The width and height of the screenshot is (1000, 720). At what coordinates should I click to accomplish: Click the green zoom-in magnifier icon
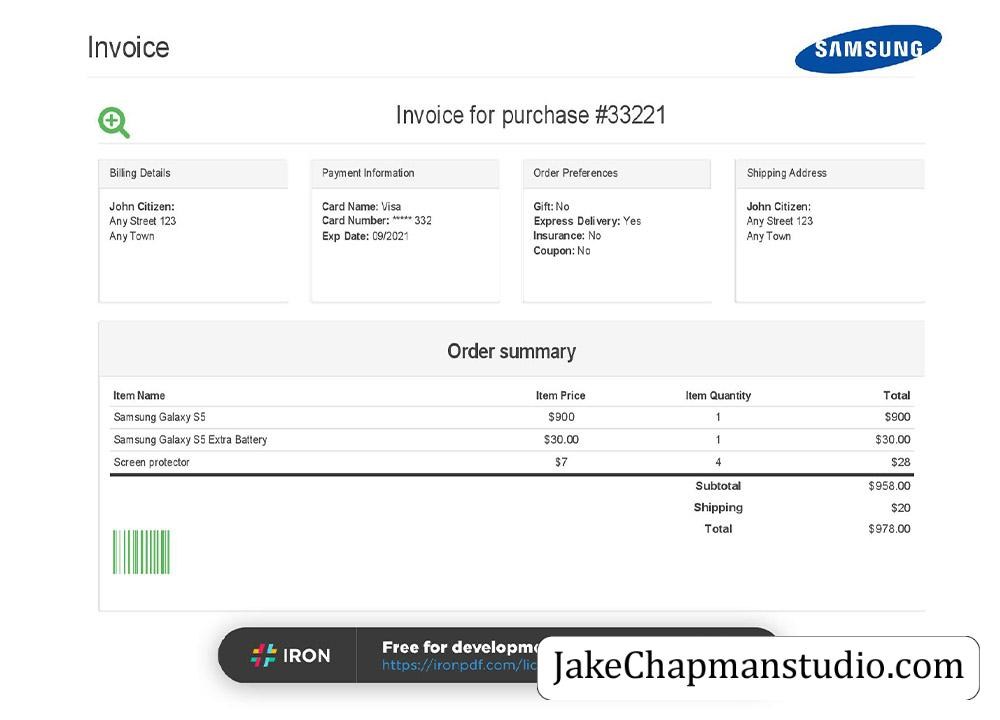pos(114,122)
